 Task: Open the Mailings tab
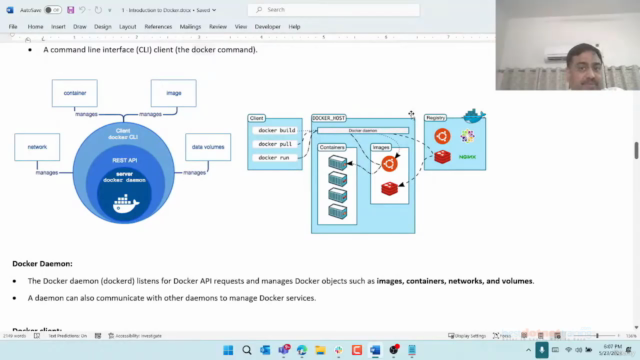tap(191, 27)
